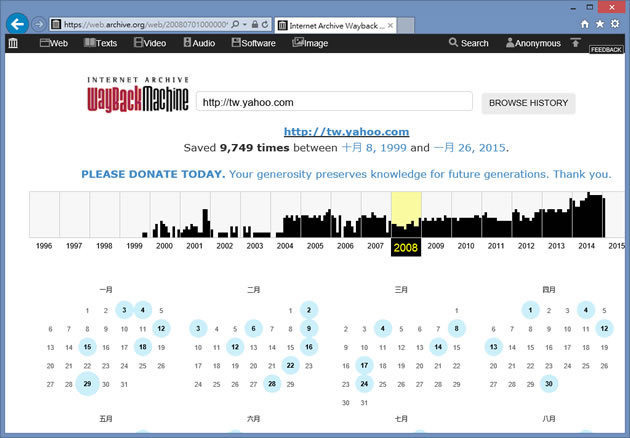Open the first capture date 8, 1999 link
This screenshot has width=630, height=438.
pos(374,148)
